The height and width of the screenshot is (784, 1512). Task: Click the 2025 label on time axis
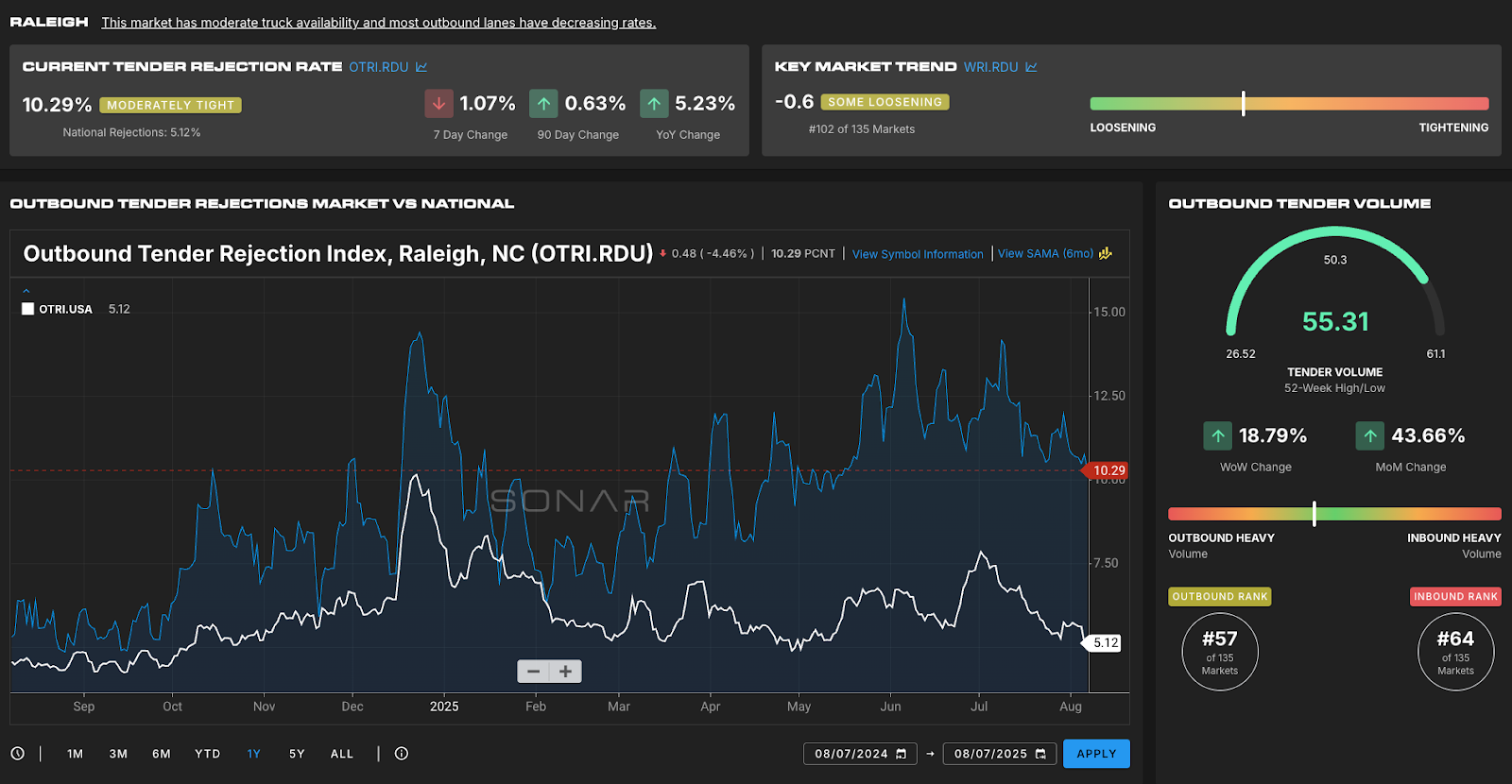click(x=444, y=707)
